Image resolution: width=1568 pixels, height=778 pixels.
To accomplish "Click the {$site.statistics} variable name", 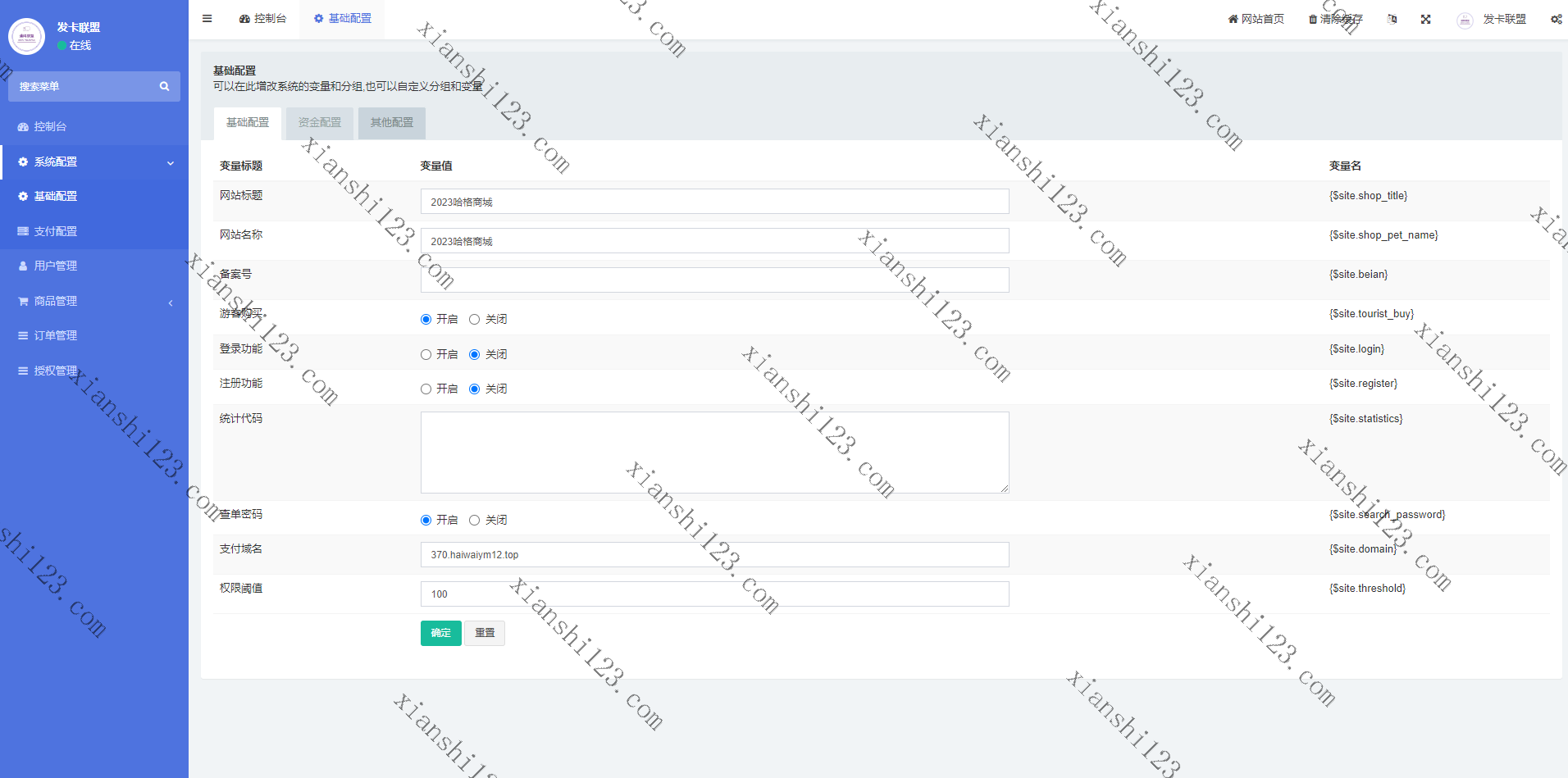I will point(1365,419).
